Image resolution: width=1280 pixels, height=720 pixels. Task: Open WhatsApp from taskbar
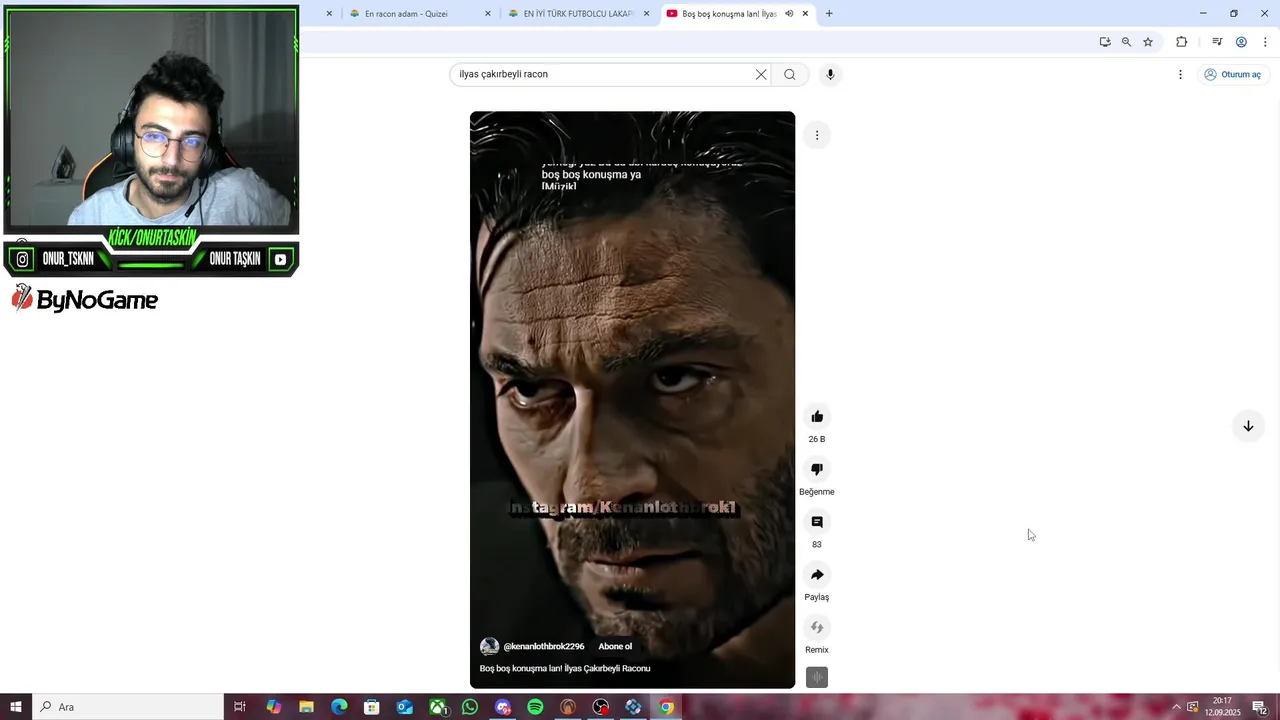(x=470, y=707)
